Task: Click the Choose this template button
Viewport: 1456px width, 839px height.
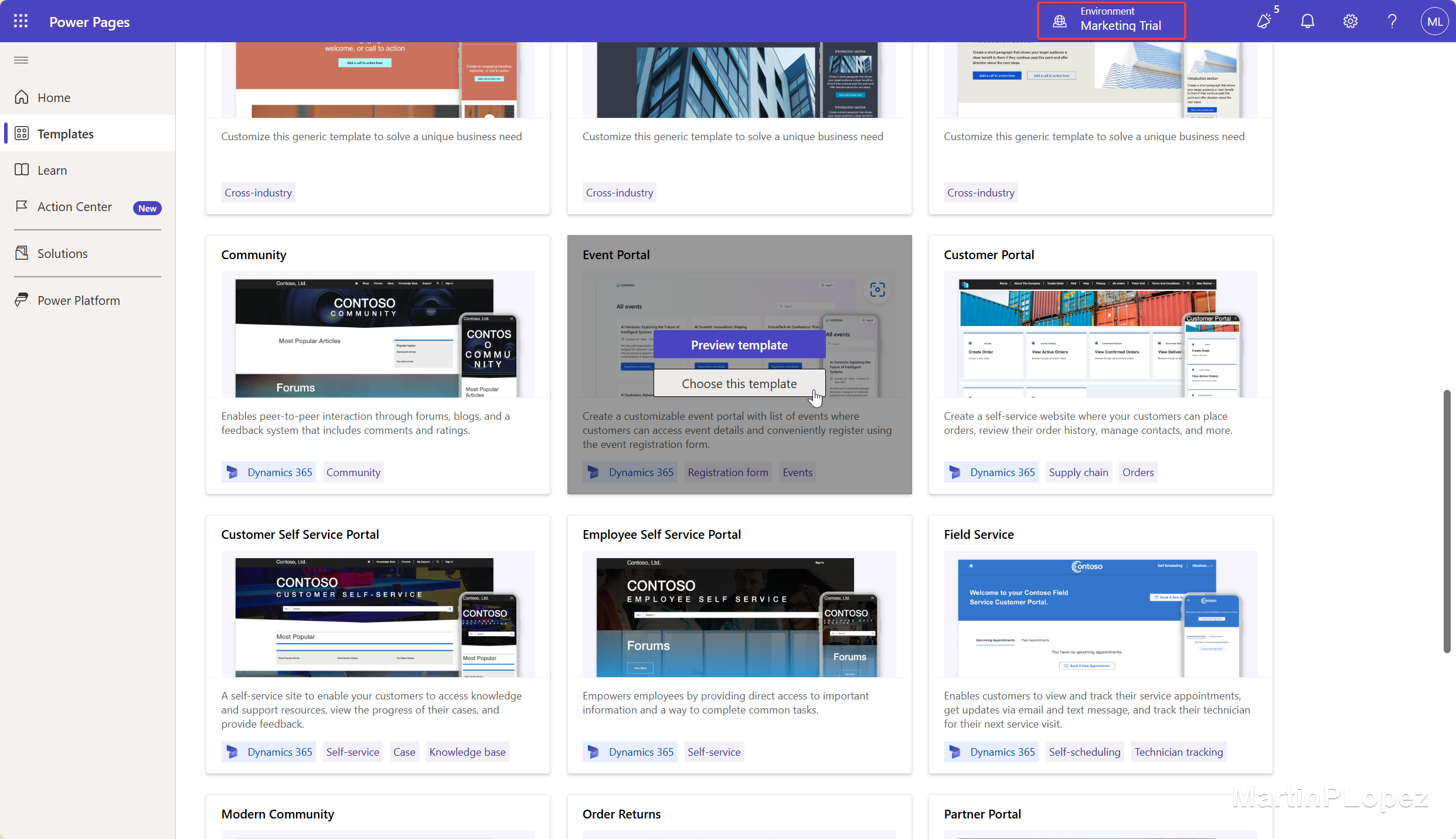Action: 739,383
